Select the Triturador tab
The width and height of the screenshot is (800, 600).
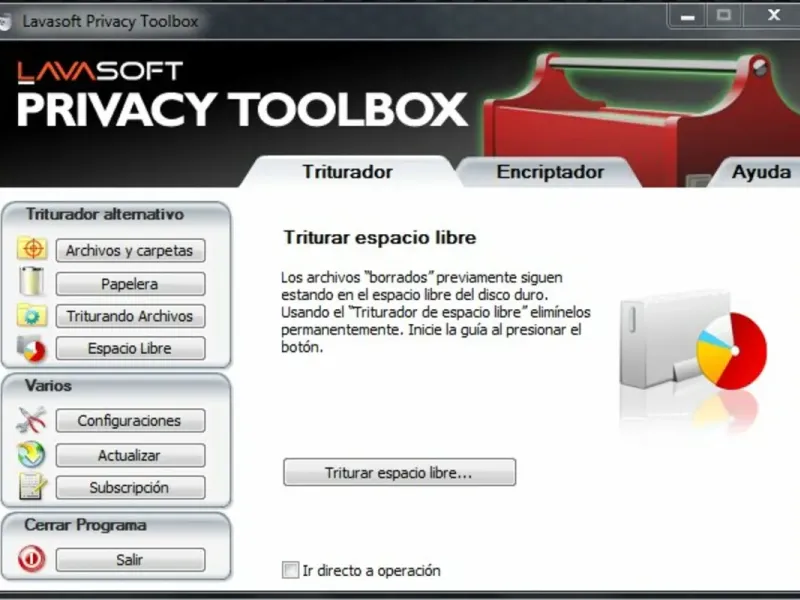(x=347, y=172)
